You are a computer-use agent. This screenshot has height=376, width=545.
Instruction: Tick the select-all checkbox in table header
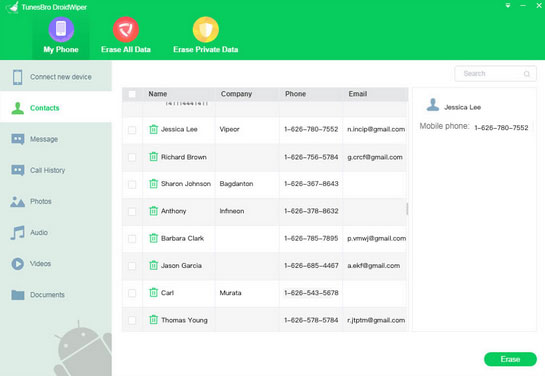(x=132, y=94)
